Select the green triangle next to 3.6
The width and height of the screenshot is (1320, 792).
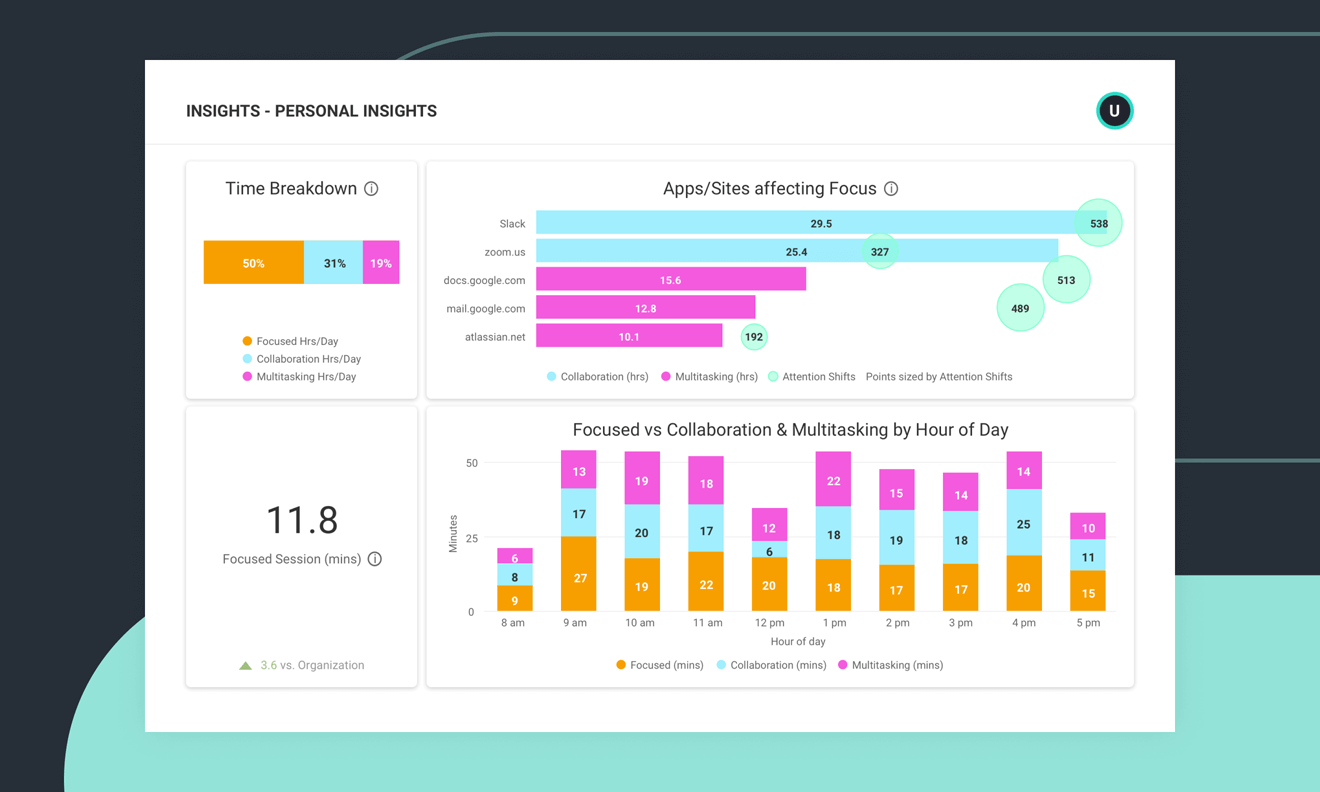(x=246, y=665)
